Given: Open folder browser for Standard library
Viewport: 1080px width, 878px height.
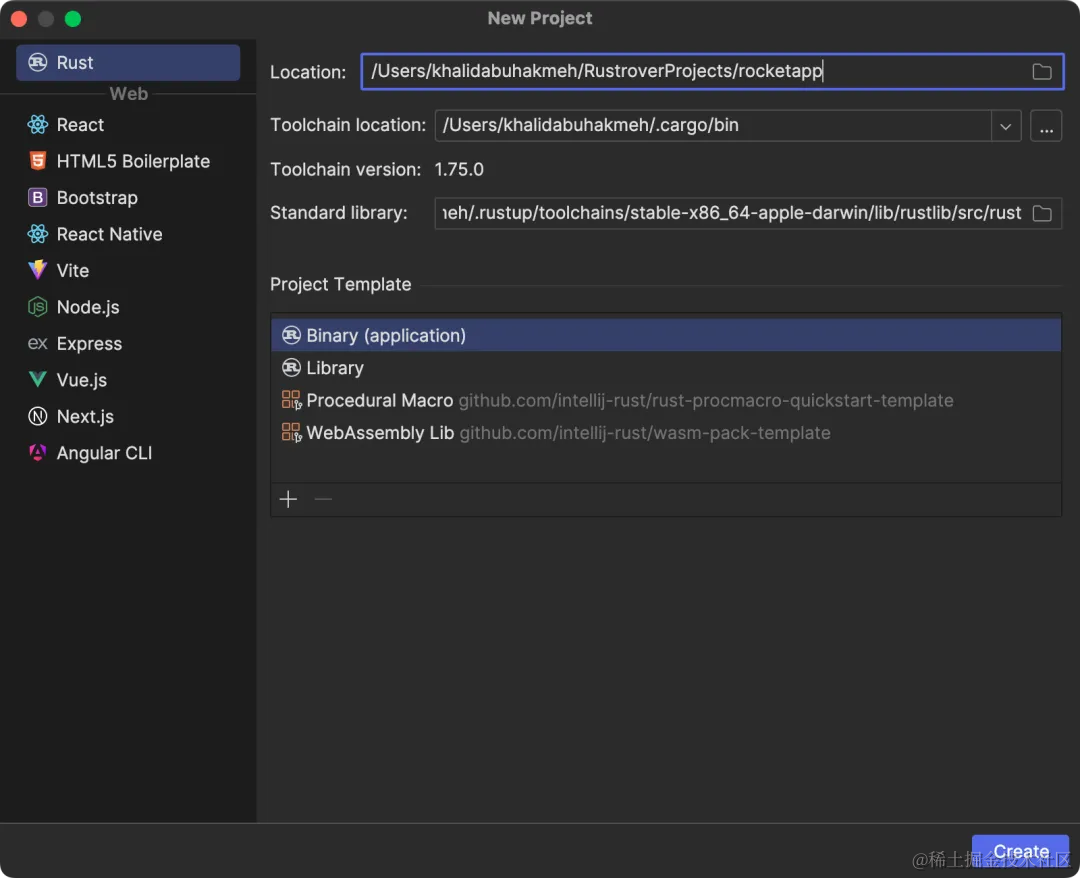Looking at the screenshot, I should [1041, 213].
